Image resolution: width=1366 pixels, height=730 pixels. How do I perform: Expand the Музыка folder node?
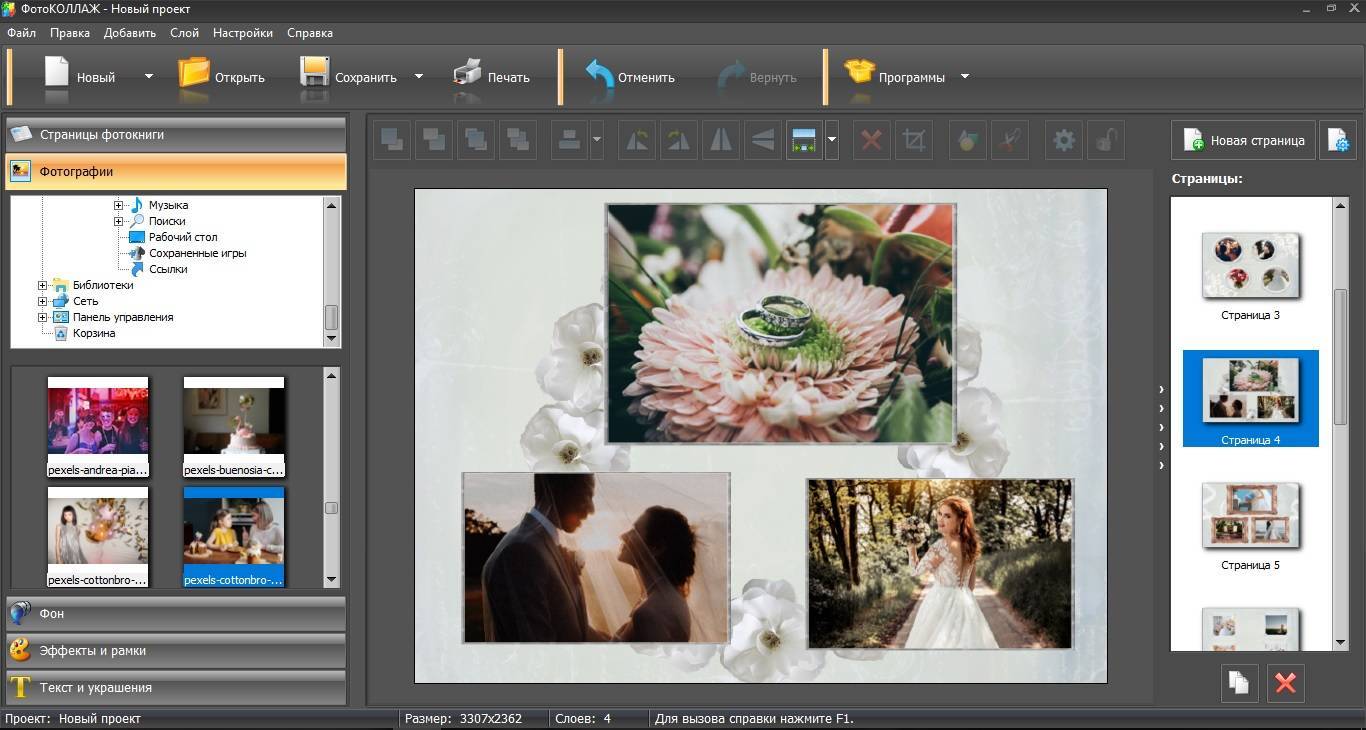[118, 205]
